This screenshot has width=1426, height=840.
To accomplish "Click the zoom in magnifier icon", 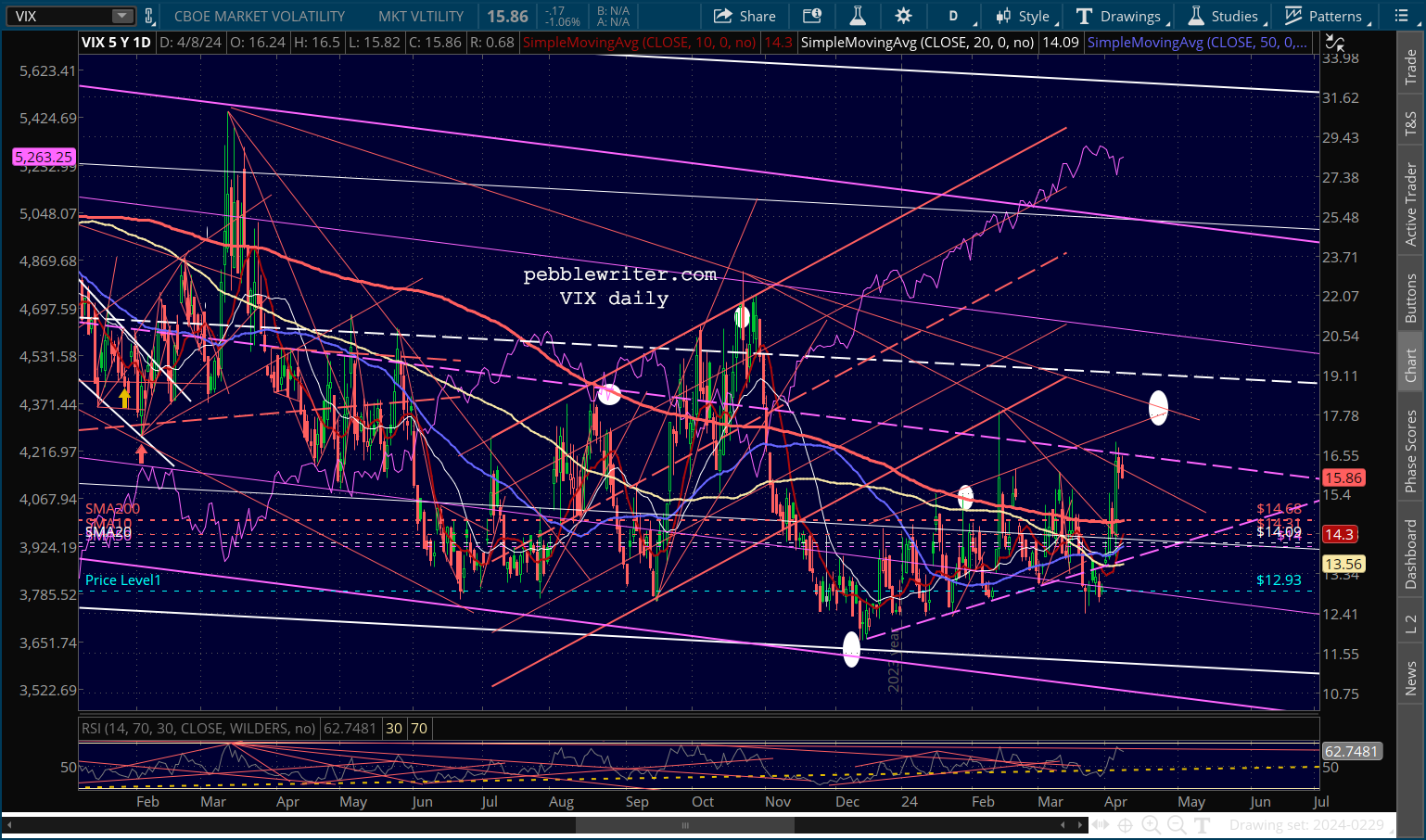I will pyautogui.click(x=1151, y=824).
